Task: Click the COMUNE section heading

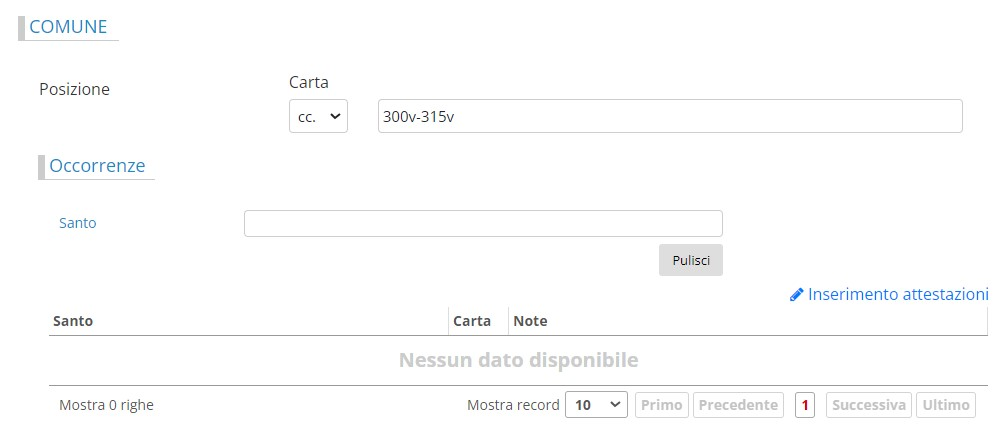Action: [x=68, y=27]
